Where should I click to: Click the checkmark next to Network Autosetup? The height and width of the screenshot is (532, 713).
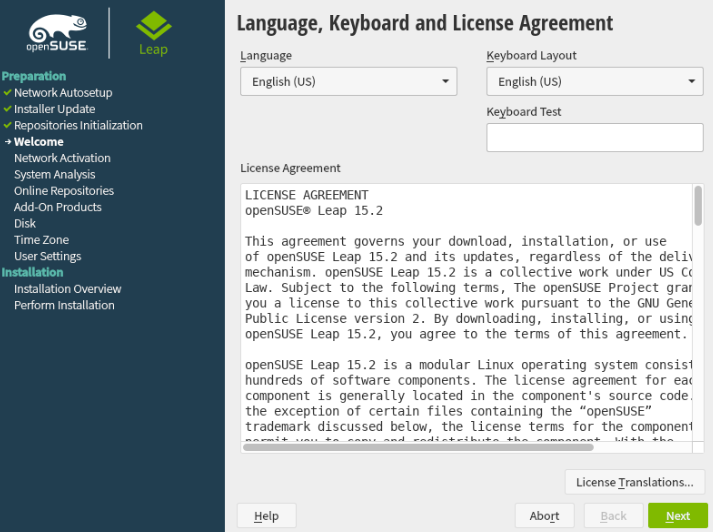[7, 92]
